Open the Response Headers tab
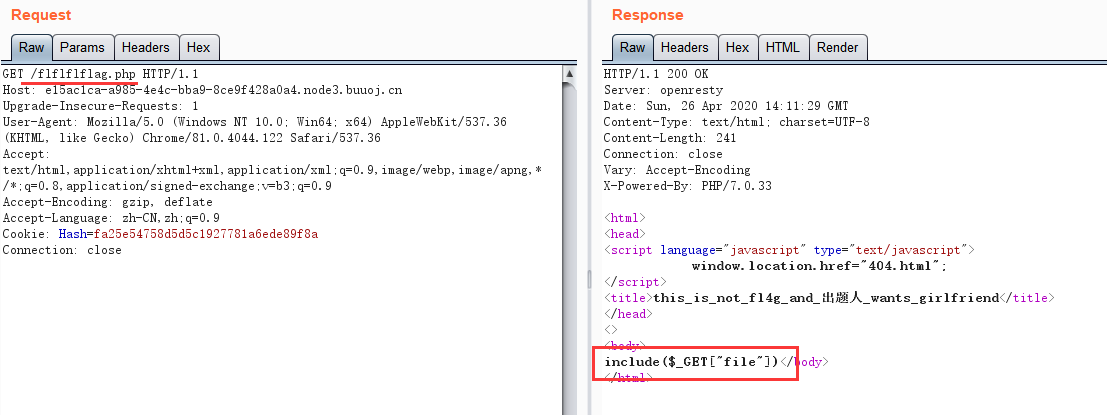The width and height of the screenshot is (1107, 415). click(x=684, y=48)
